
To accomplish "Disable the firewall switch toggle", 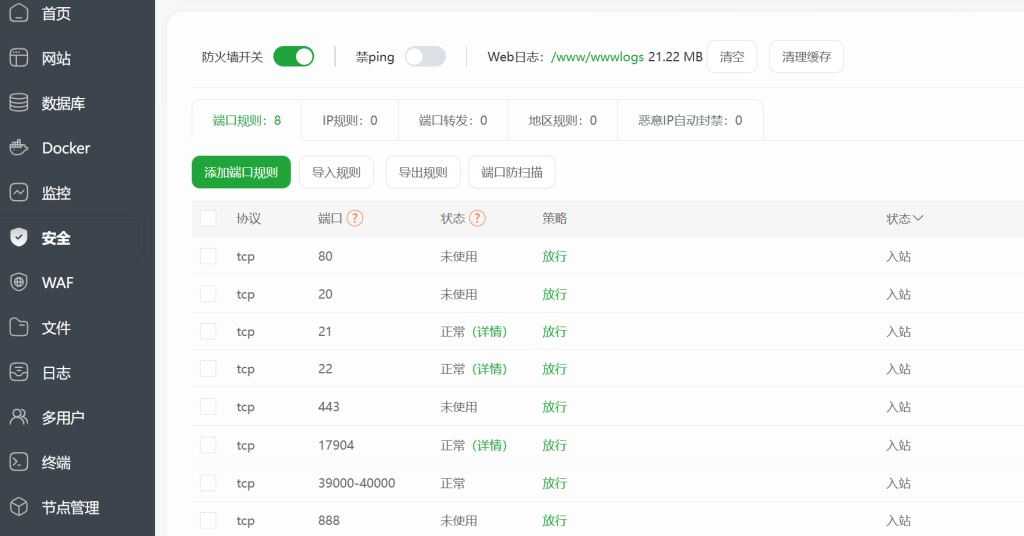I will click(294, 57).
